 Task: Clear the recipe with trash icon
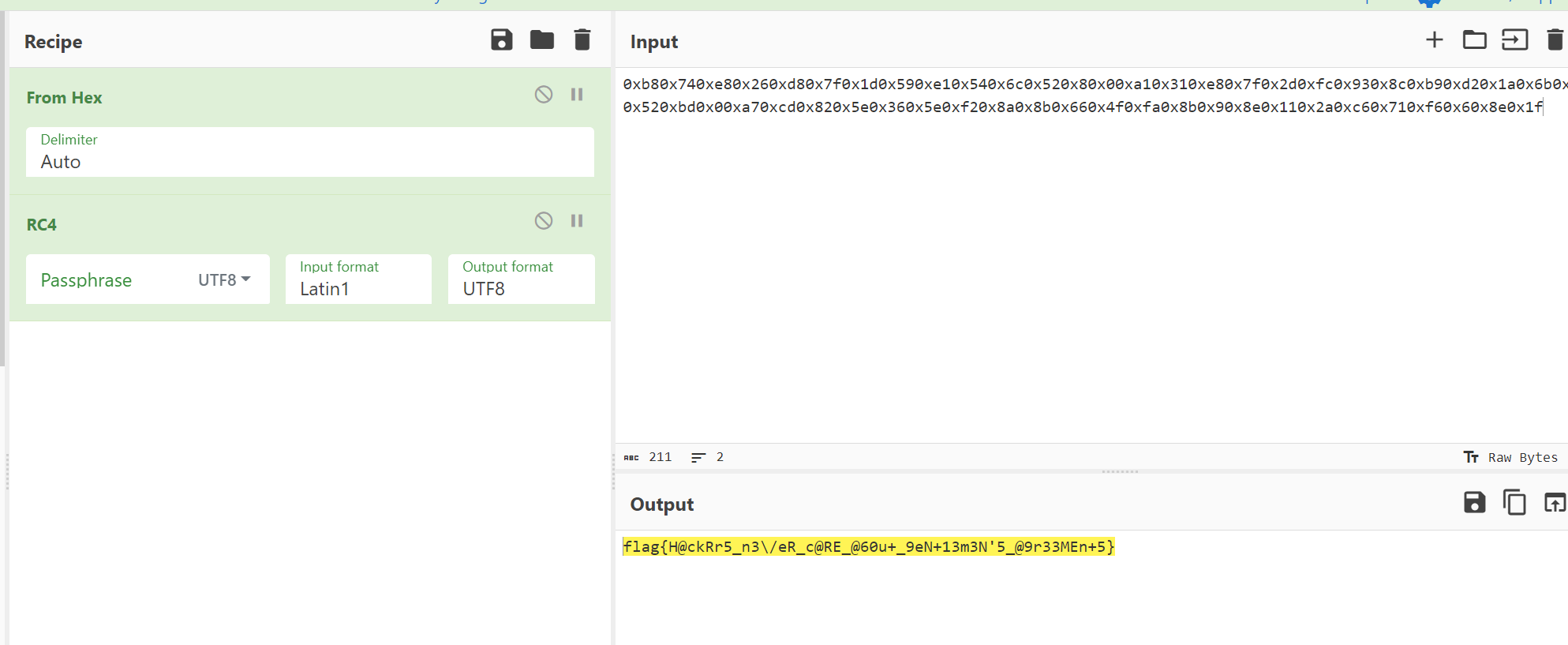click(582, 40)
